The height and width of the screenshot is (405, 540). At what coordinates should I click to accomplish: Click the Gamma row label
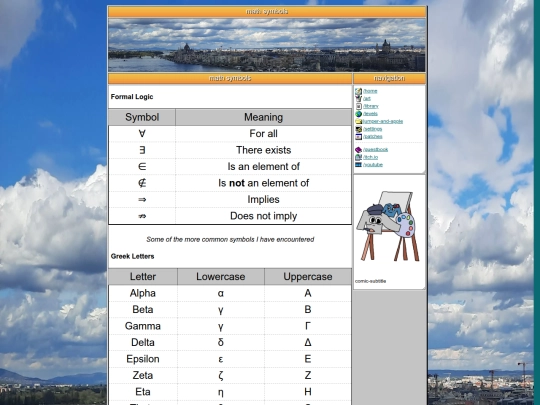pyautogui.click(x=143, y=326)
